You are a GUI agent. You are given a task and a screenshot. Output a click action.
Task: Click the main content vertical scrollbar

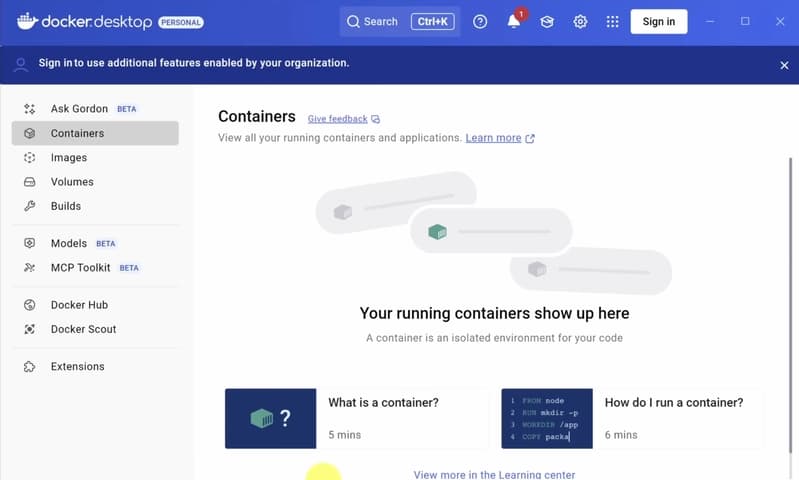point(790,305)
